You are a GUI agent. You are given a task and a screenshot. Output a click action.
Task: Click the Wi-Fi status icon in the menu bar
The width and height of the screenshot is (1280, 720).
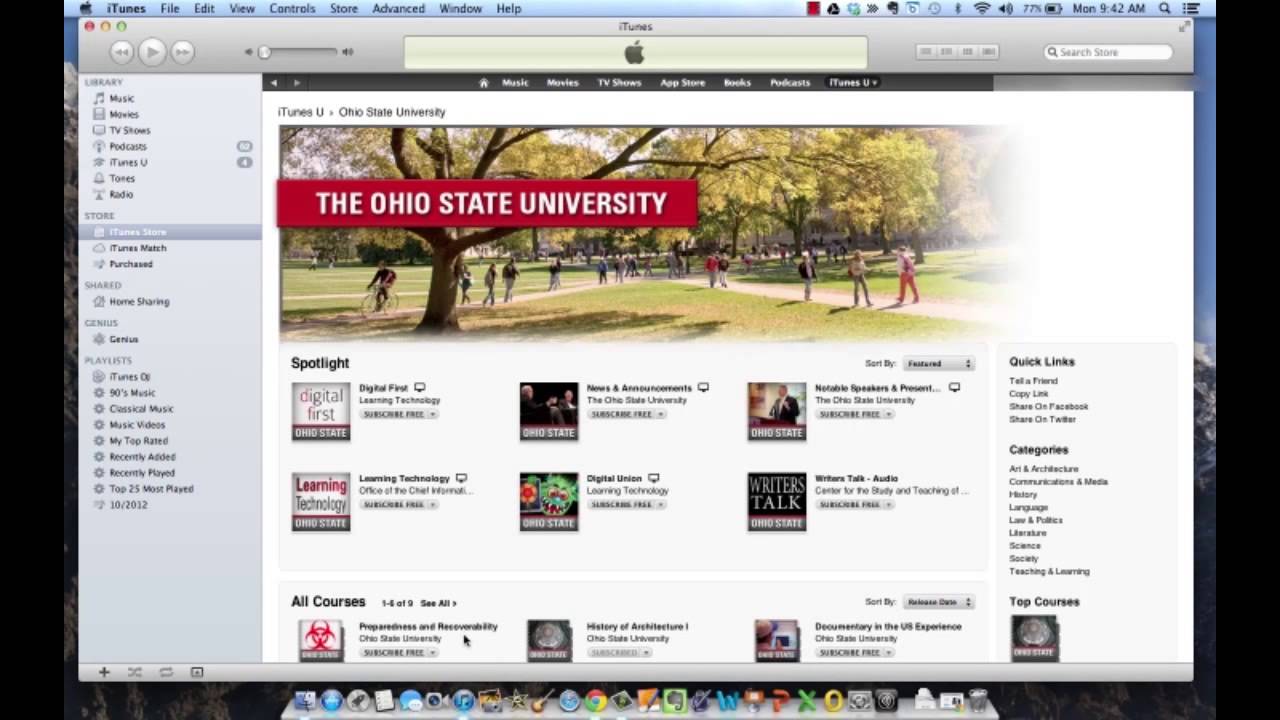[981, 8]
